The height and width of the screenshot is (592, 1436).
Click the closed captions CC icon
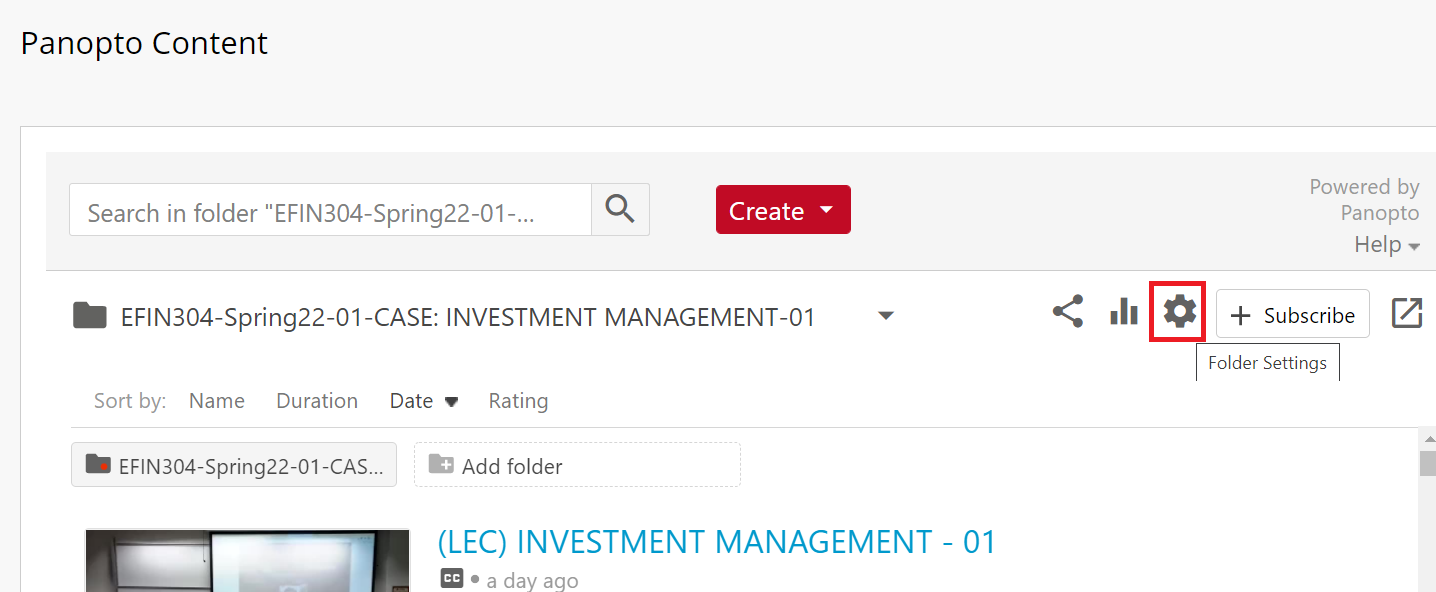coord(452,579)
